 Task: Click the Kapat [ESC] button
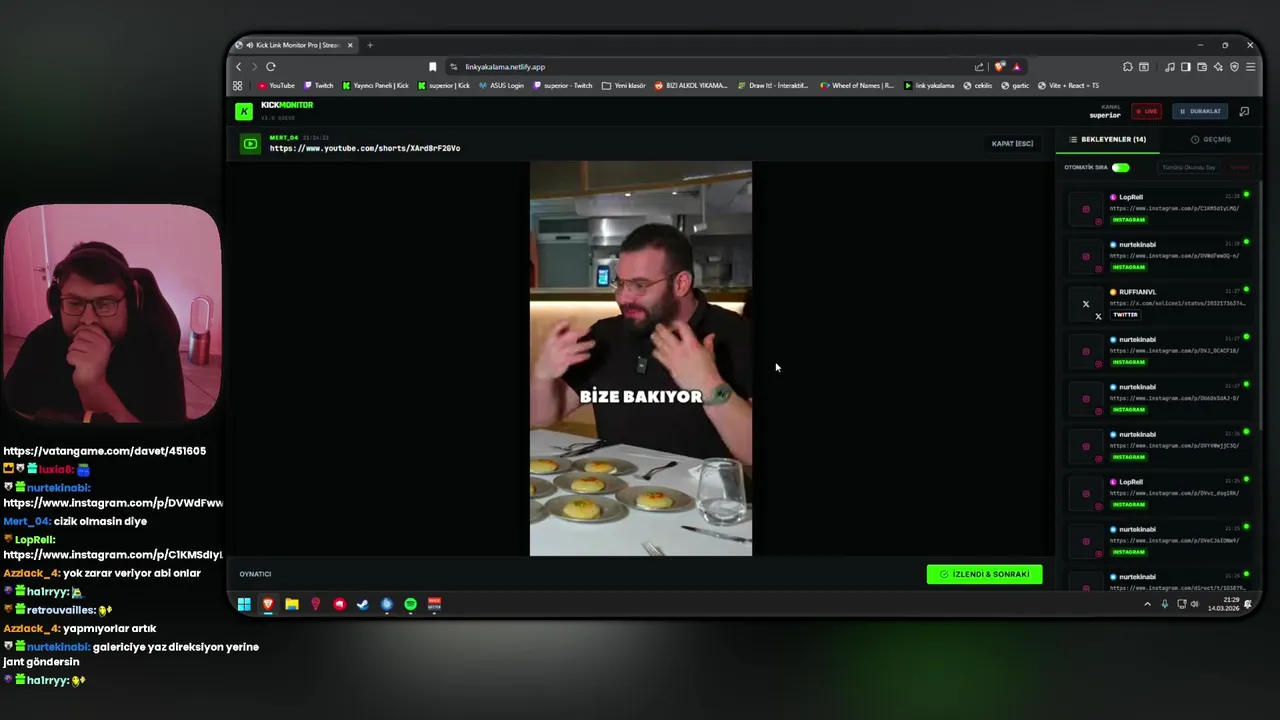pos(1012,144)
